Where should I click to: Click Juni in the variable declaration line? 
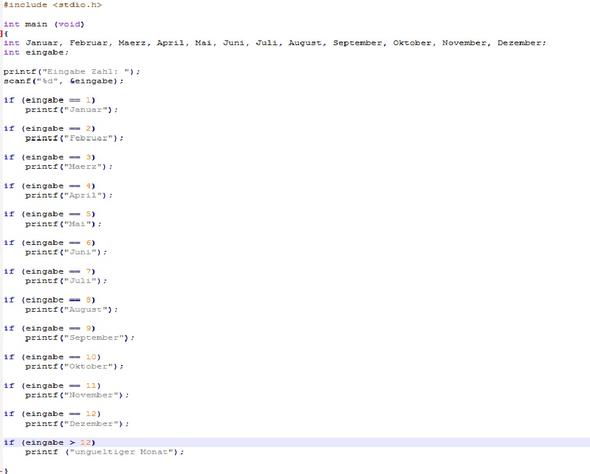pos(233,43)
